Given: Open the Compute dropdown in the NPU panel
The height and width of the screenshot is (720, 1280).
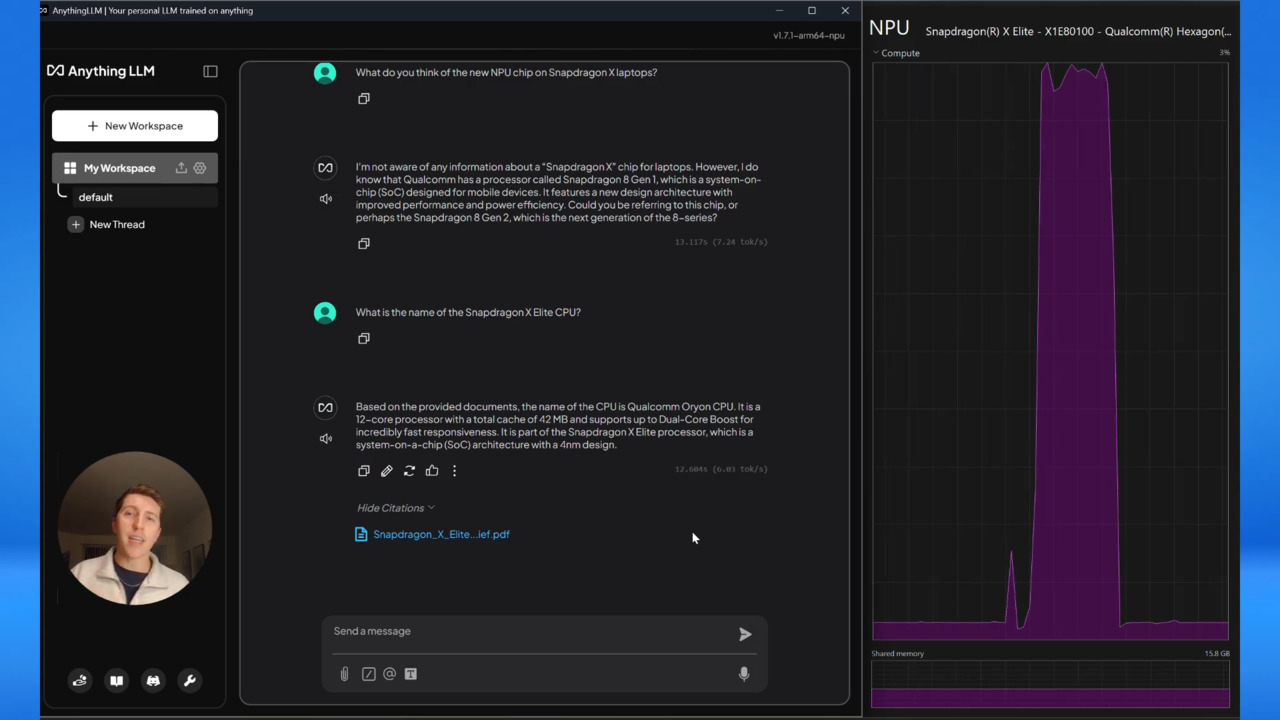Looking at the screenshot, I should pos(898,53).
